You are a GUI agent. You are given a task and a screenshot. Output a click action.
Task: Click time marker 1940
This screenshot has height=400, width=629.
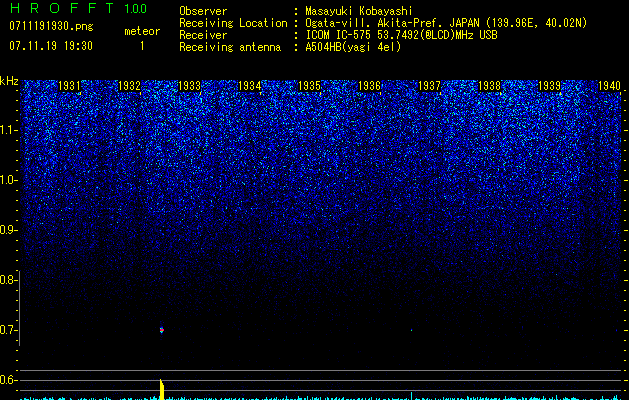(609, 86)
